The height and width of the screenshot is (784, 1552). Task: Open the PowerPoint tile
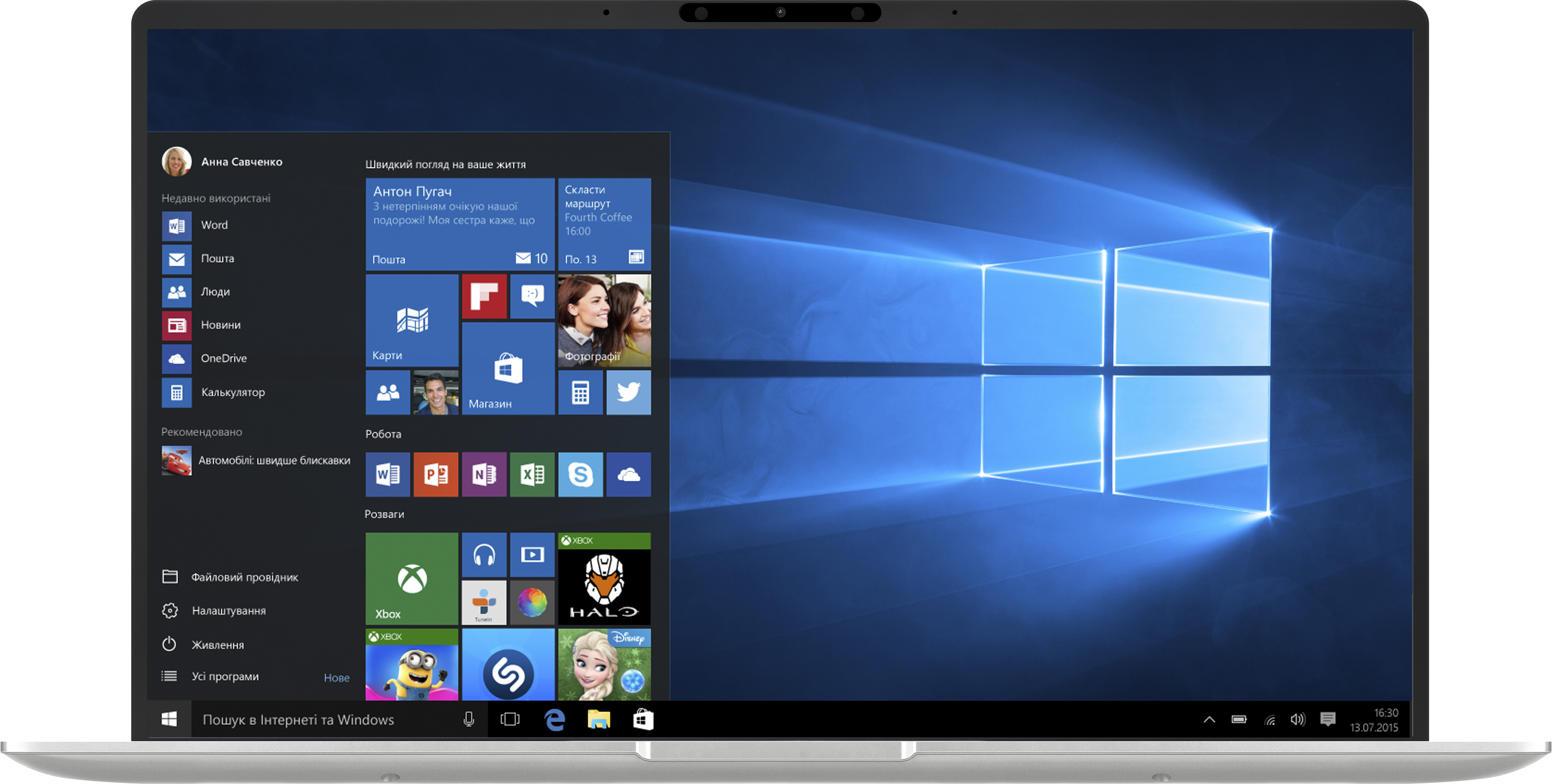click(436, 474)
